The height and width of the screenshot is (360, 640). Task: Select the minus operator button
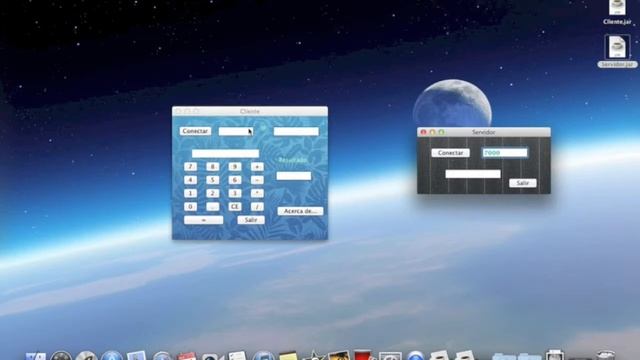pyautogui.click(x=257, y=180)
